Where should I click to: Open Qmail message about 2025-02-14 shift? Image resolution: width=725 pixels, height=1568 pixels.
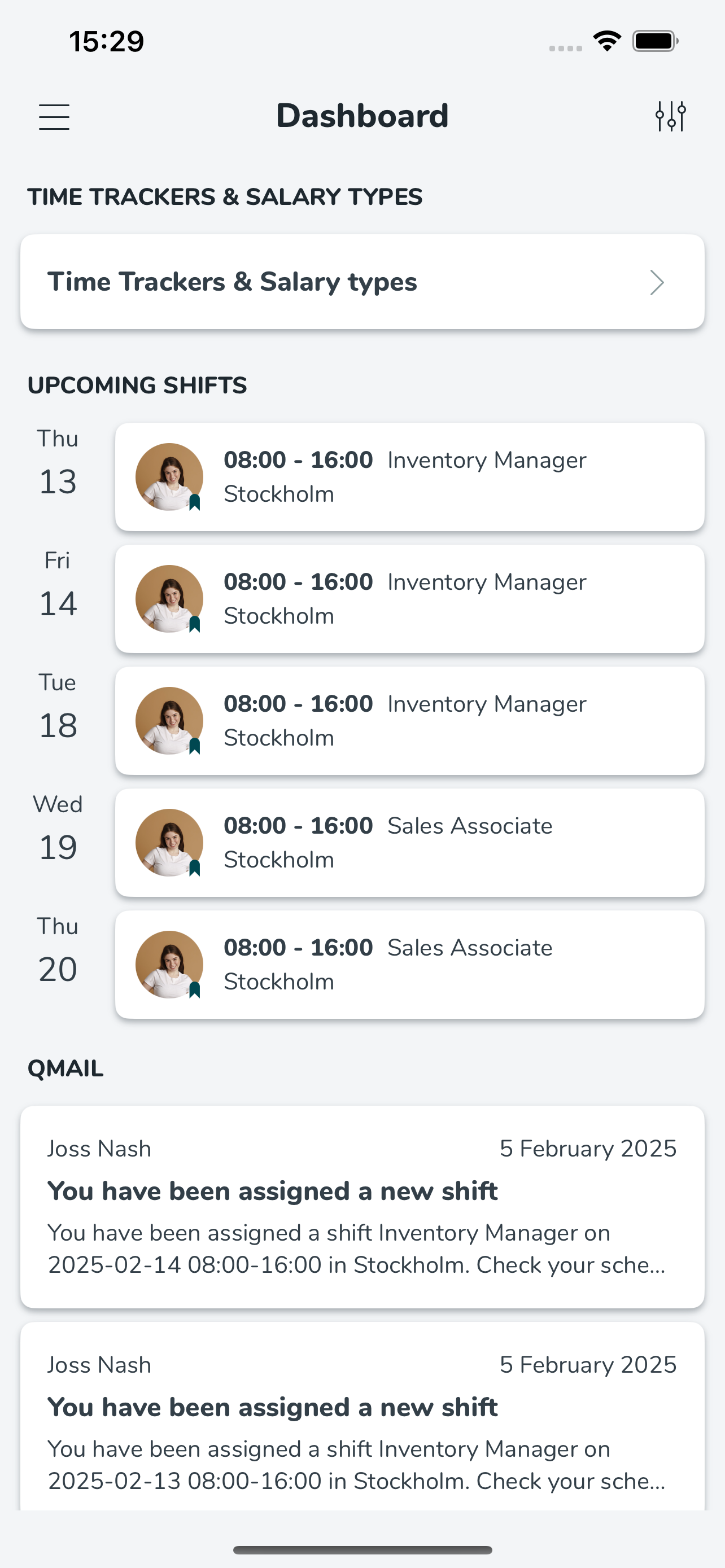coord(362,1206)
